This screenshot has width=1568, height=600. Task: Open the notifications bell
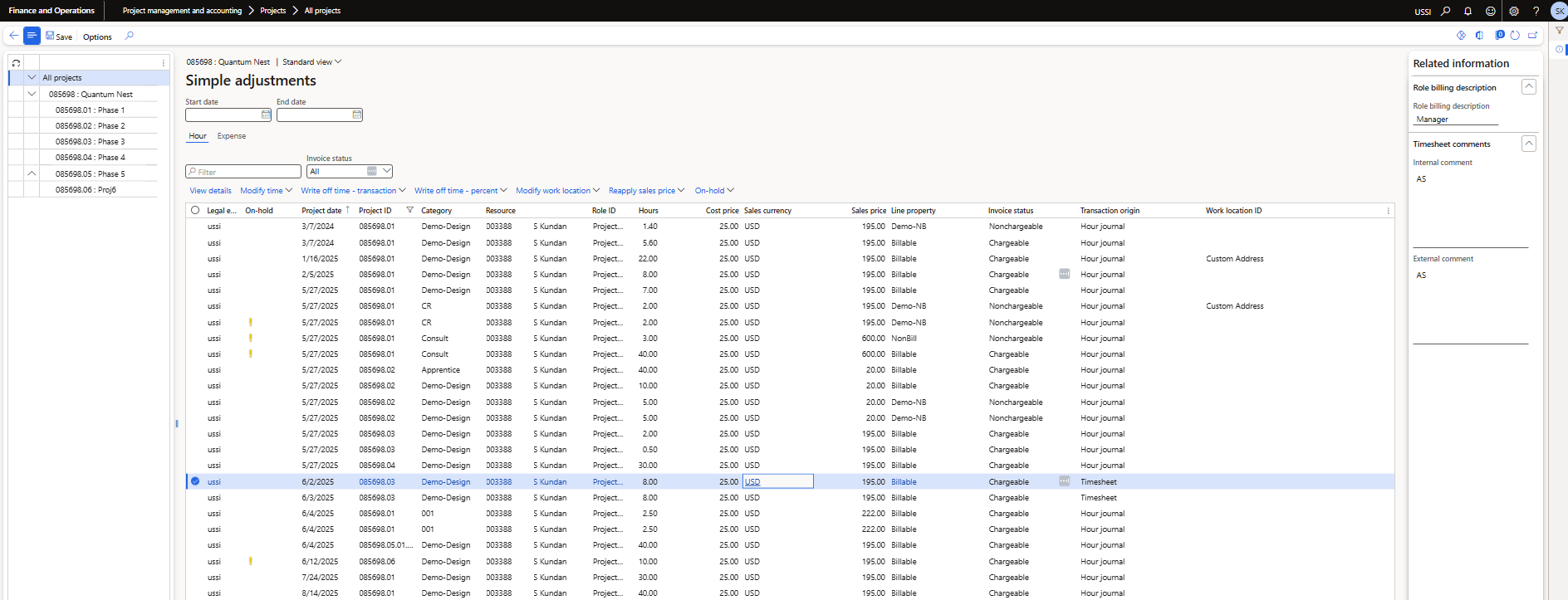tap(1468, 11)
